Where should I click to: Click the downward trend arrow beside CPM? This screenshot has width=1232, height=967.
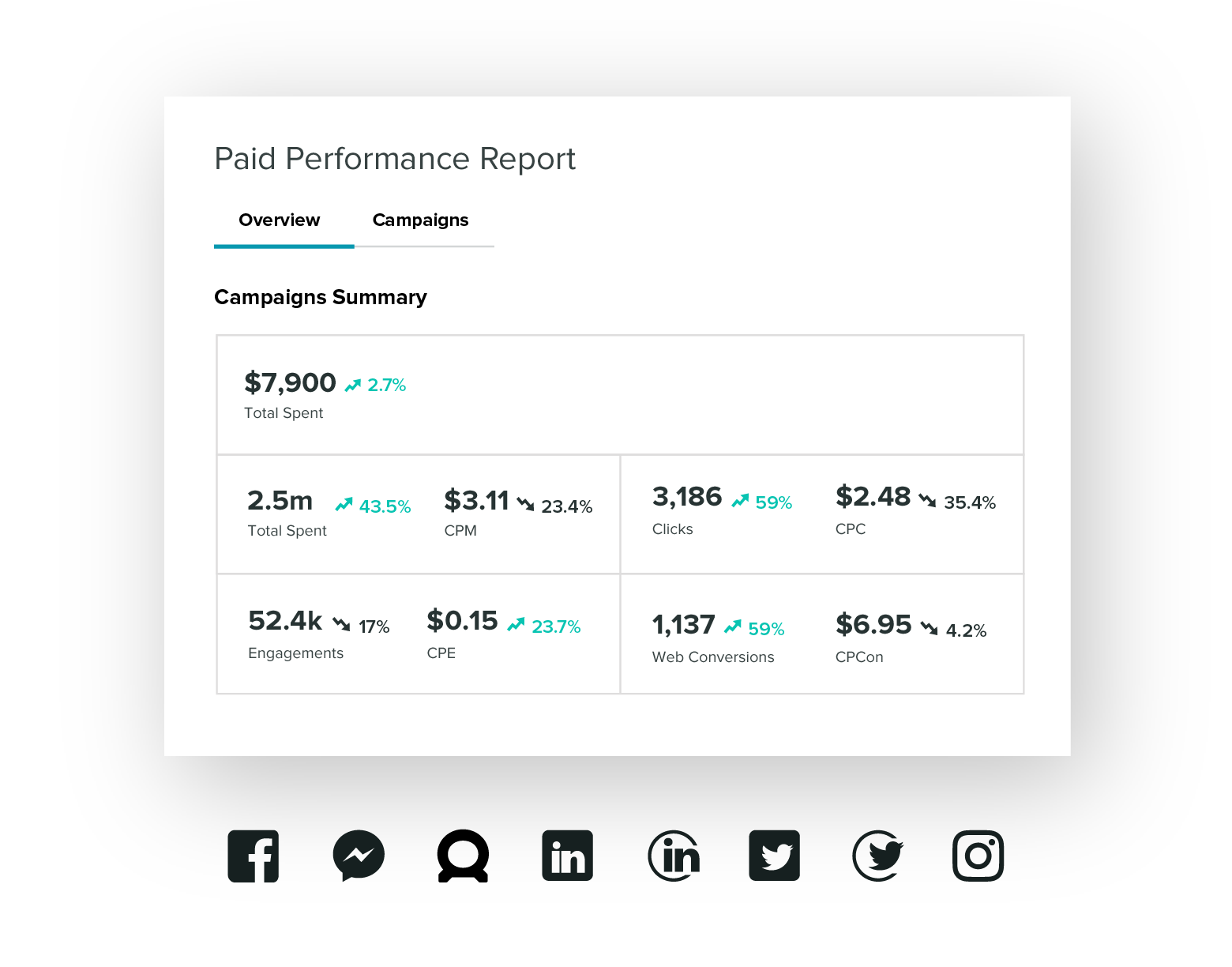pos(528,506)
